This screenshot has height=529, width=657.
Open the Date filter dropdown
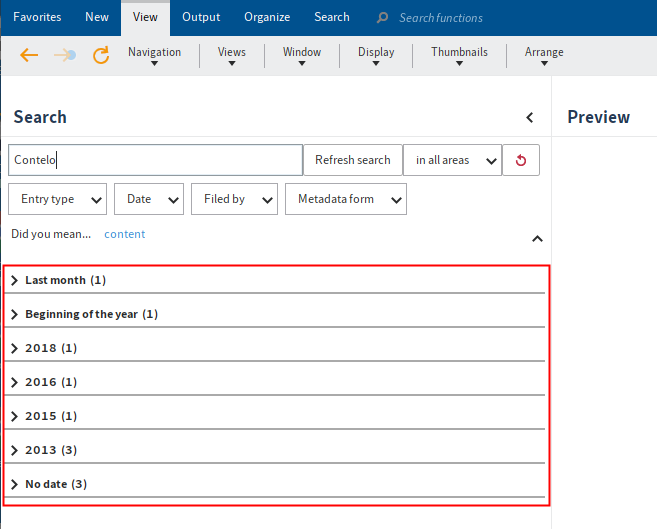click(149, 199)
